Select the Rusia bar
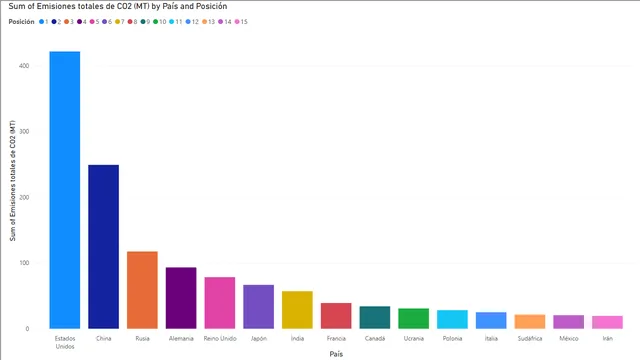Viewport: 640px width, 360px height. [142, 290]
